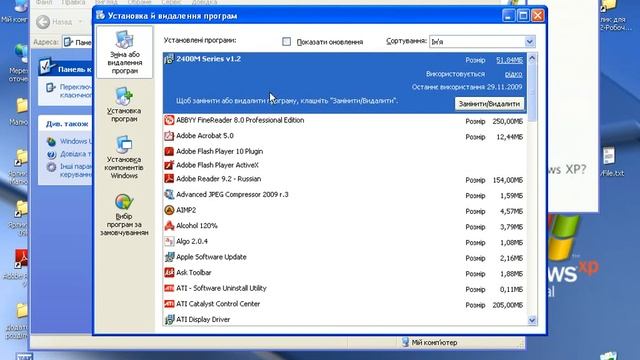Image resolution: width=640 pixels, height=360 pixels.
Task: Click the Adobe Acrobat 5.0 icon
Action: pos(169,136)
